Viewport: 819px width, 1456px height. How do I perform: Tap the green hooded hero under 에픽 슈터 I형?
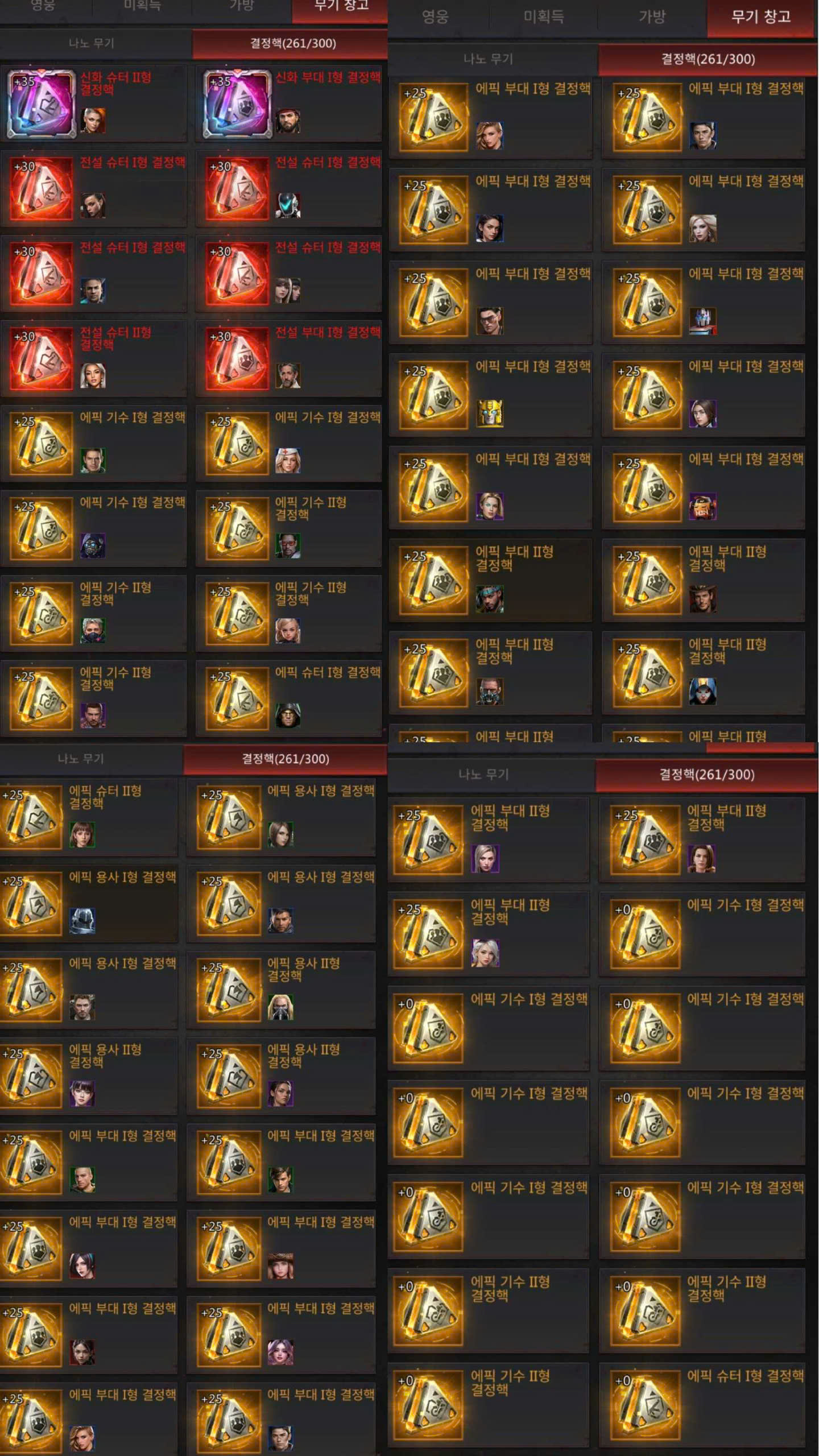(x=288, y=715)
